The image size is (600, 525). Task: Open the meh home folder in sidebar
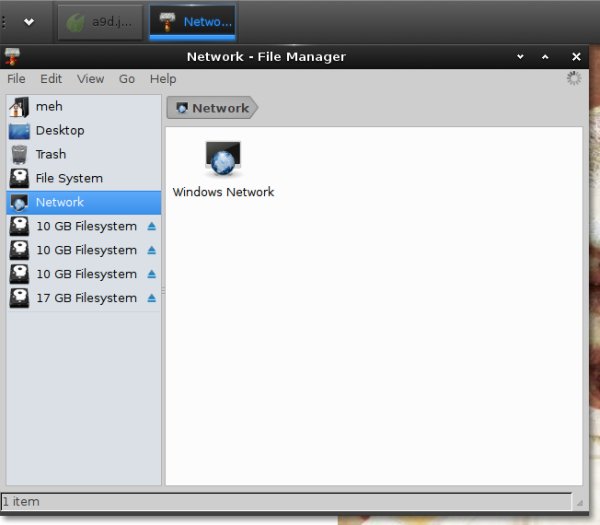pyautogui.click(x=49, y=106)
